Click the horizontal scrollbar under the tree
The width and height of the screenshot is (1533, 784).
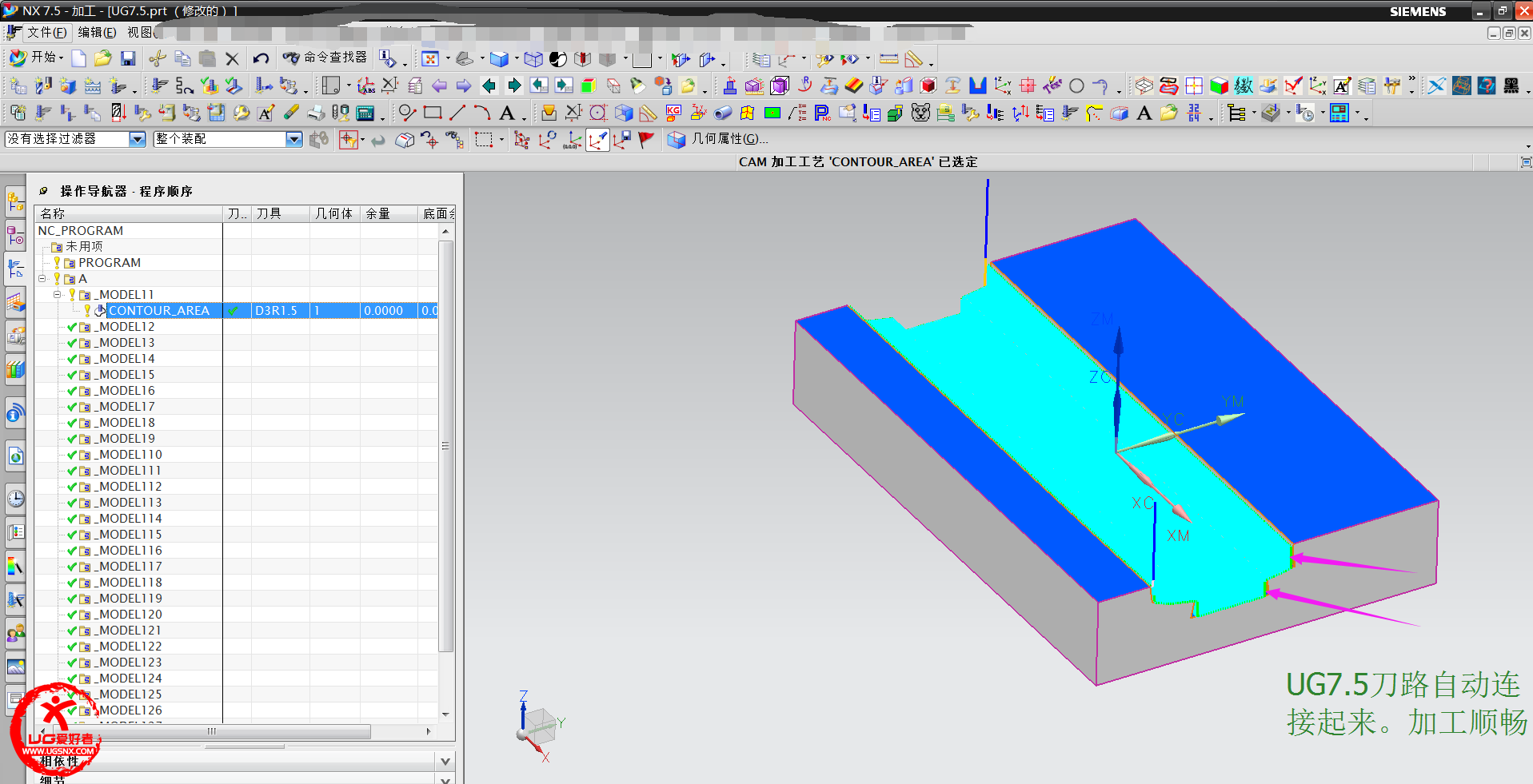pos(213,731)
